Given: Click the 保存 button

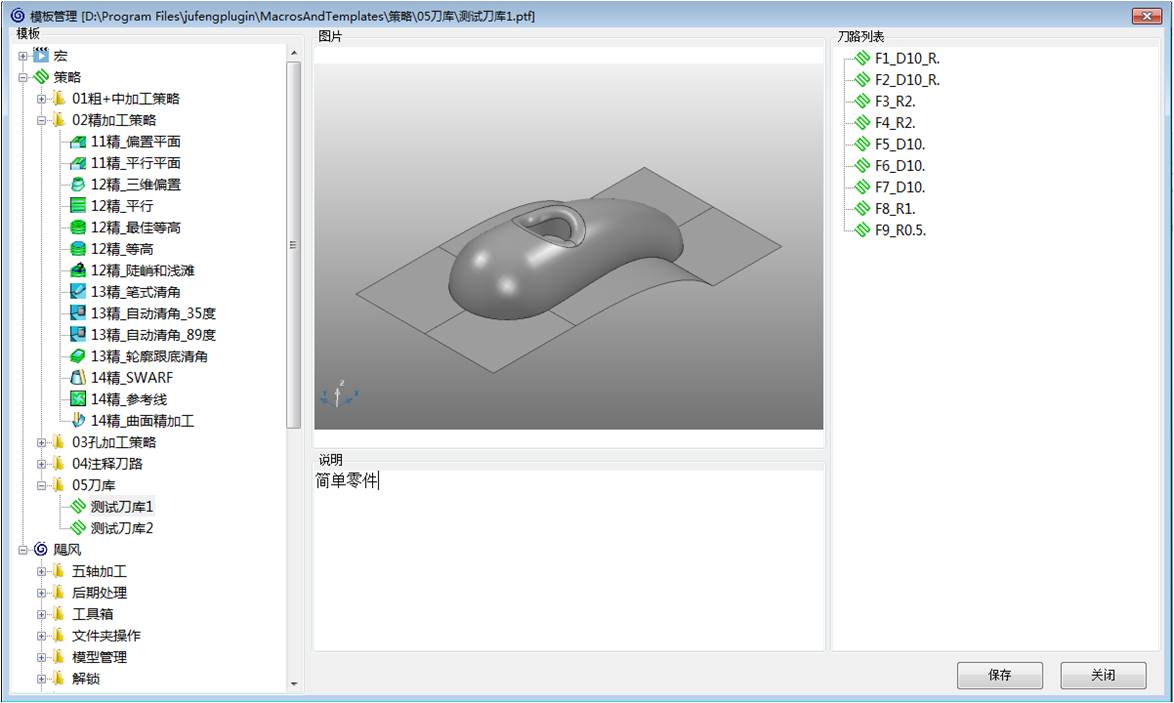Looking at the screenshot, I should (x=1000, y=675).
